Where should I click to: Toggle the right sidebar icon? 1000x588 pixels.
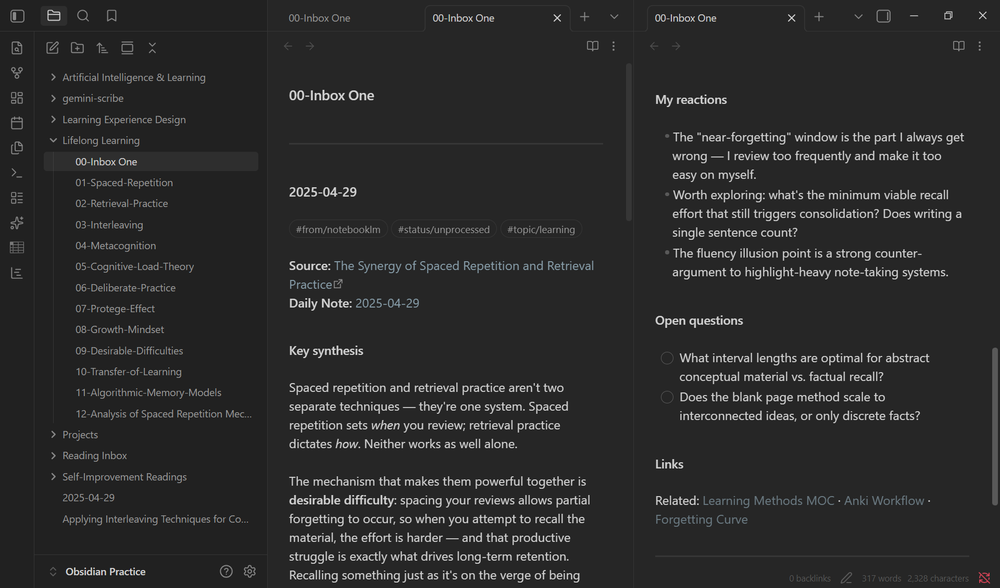[883, 17]
